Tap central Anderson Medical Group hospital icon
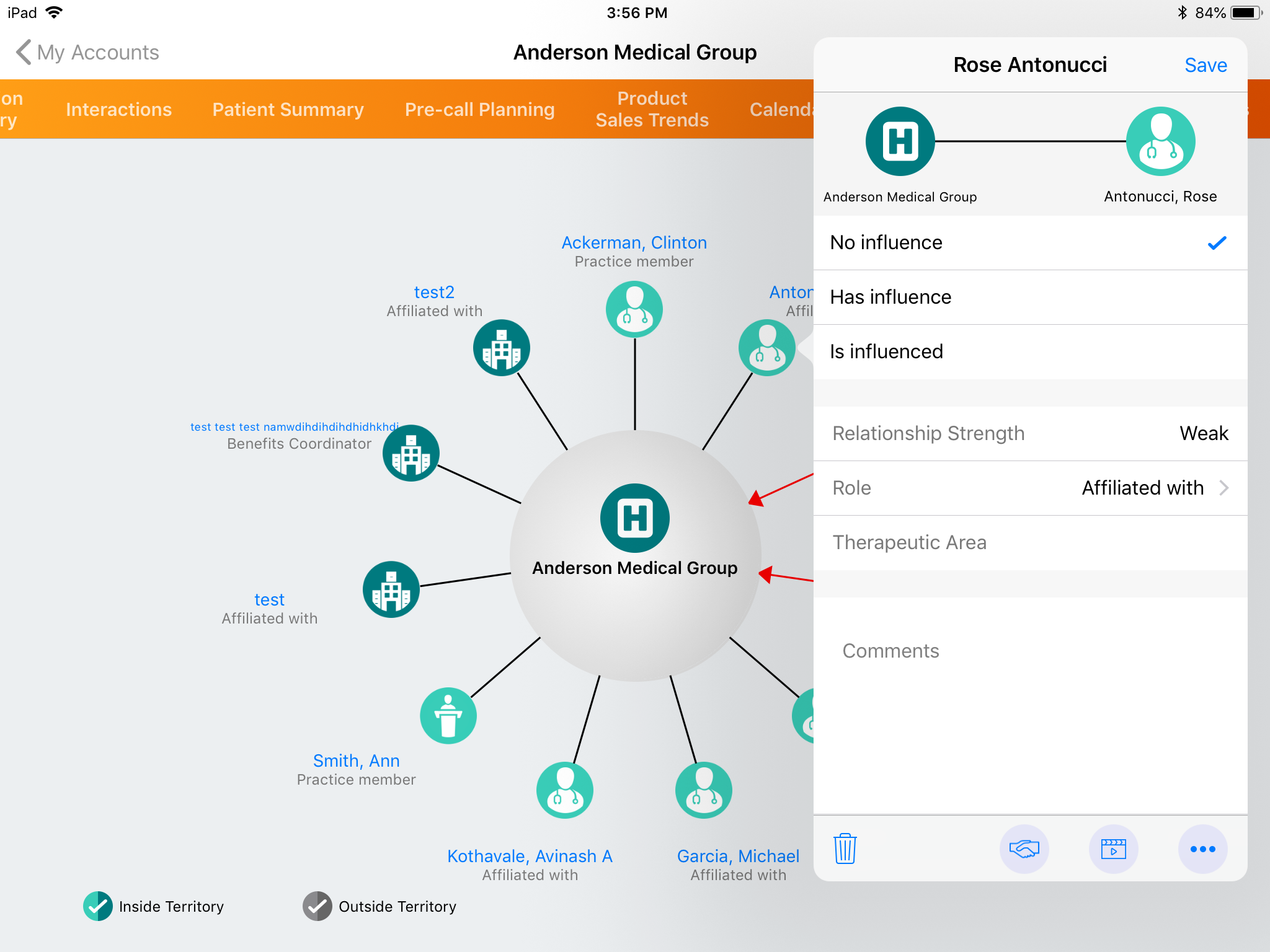 click(634, 518)
